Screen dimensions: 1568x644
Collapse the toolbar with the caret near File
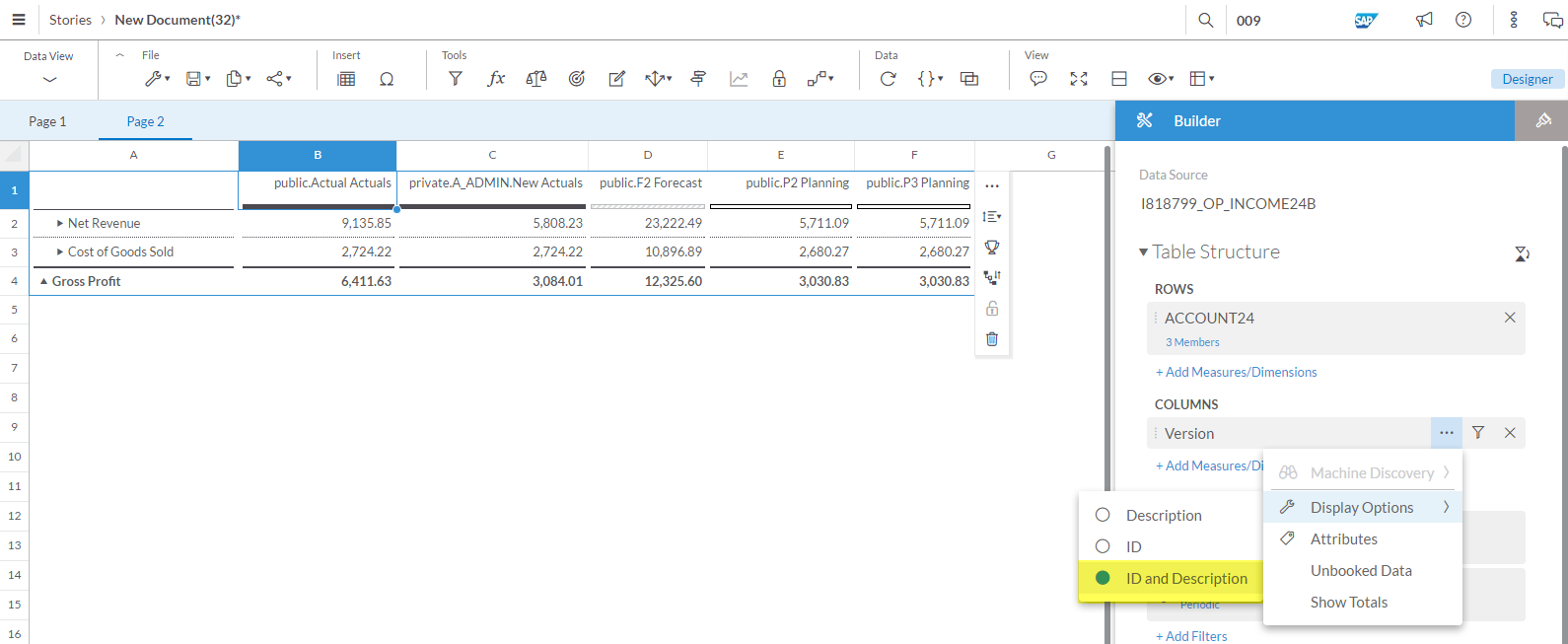[119, 55]
